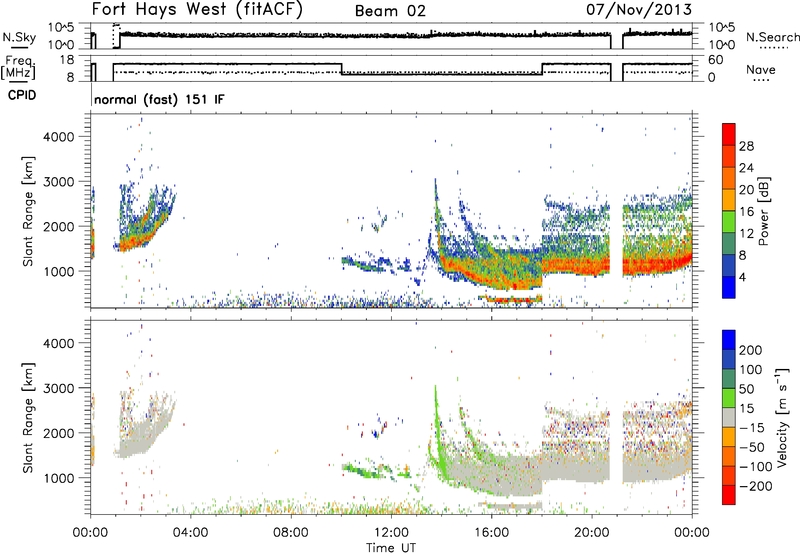Pick the red bottom segment of the Velocity colorbar
The image size is (800, 554).
click(729, 495)
